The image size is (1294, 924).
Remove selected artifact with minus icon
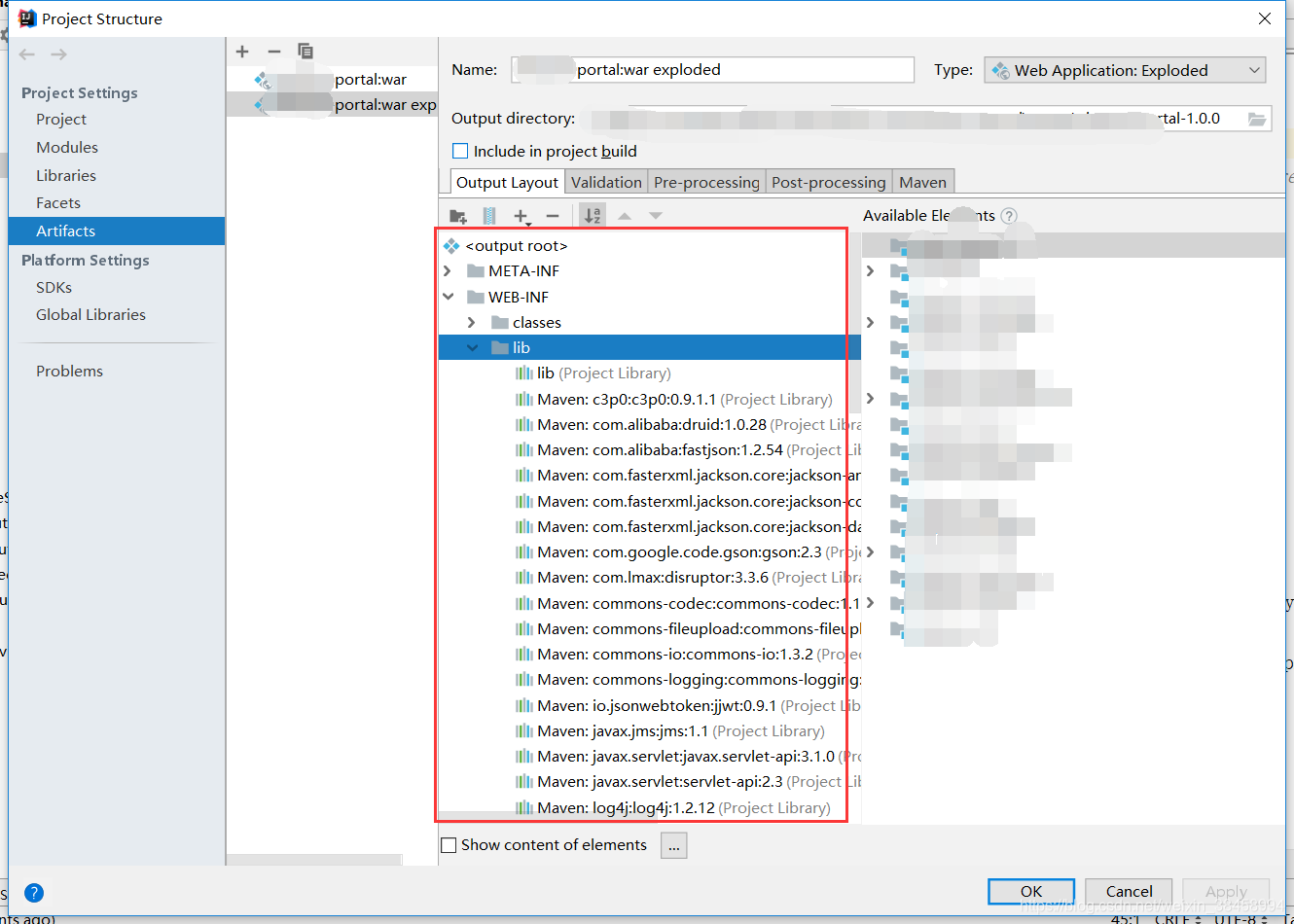(274, 52)
